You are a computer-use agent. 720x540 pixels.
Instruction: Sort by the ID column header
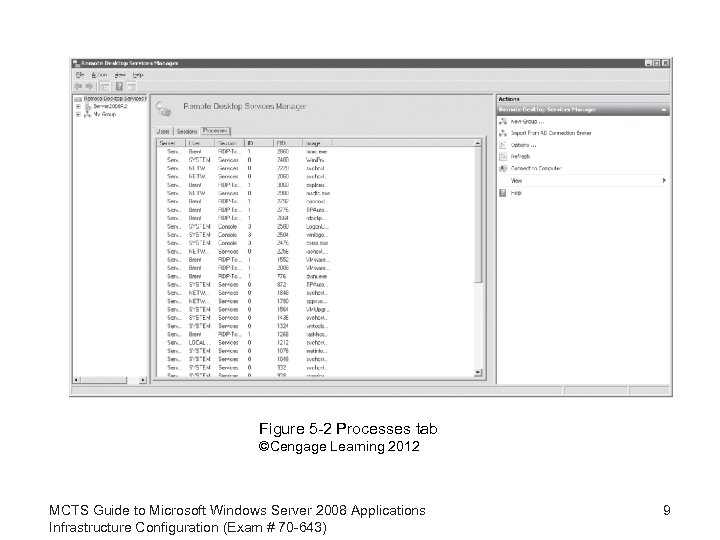pyautogui.click(x=259, y=143)
